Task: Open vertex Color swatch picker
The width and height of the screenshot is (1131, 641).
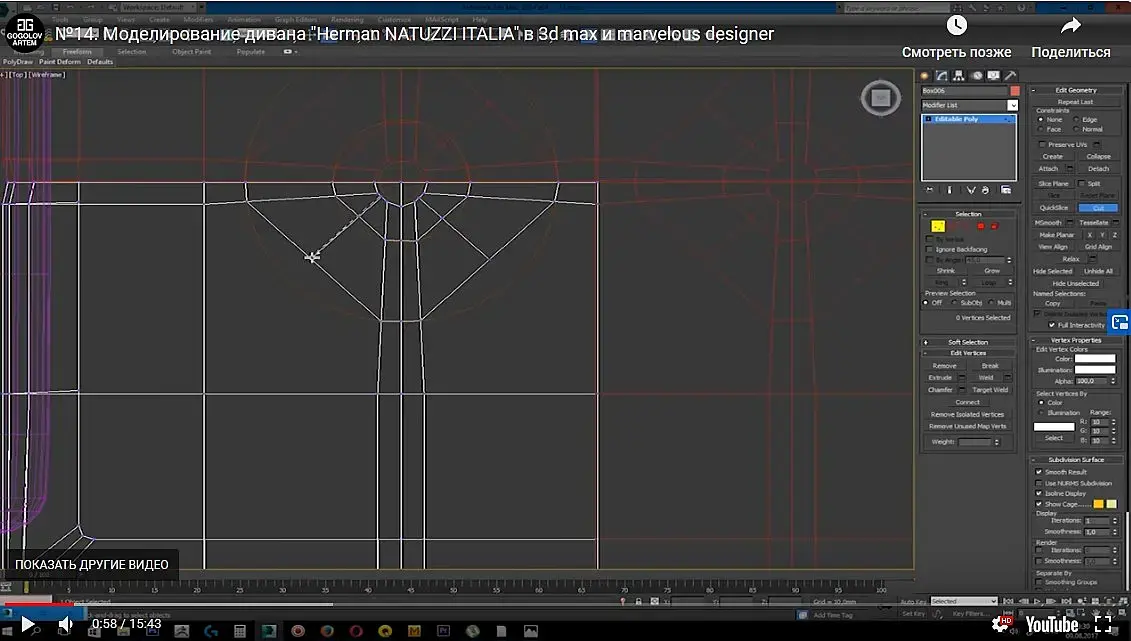Action: coord(1095,358)
